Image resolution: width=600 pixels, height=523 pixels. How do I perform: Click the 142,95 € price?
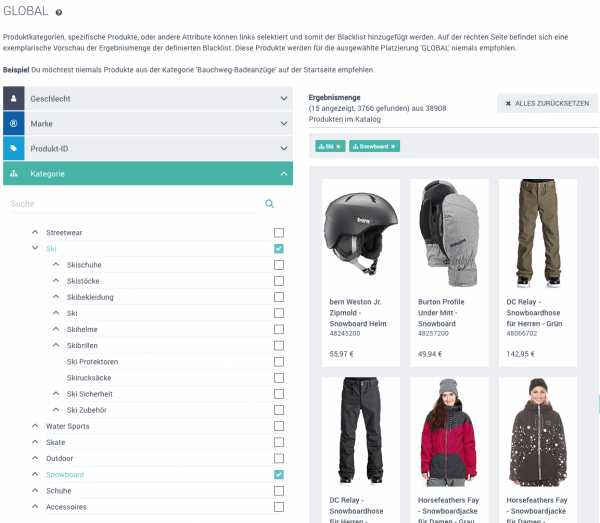[x=520, y=354]
